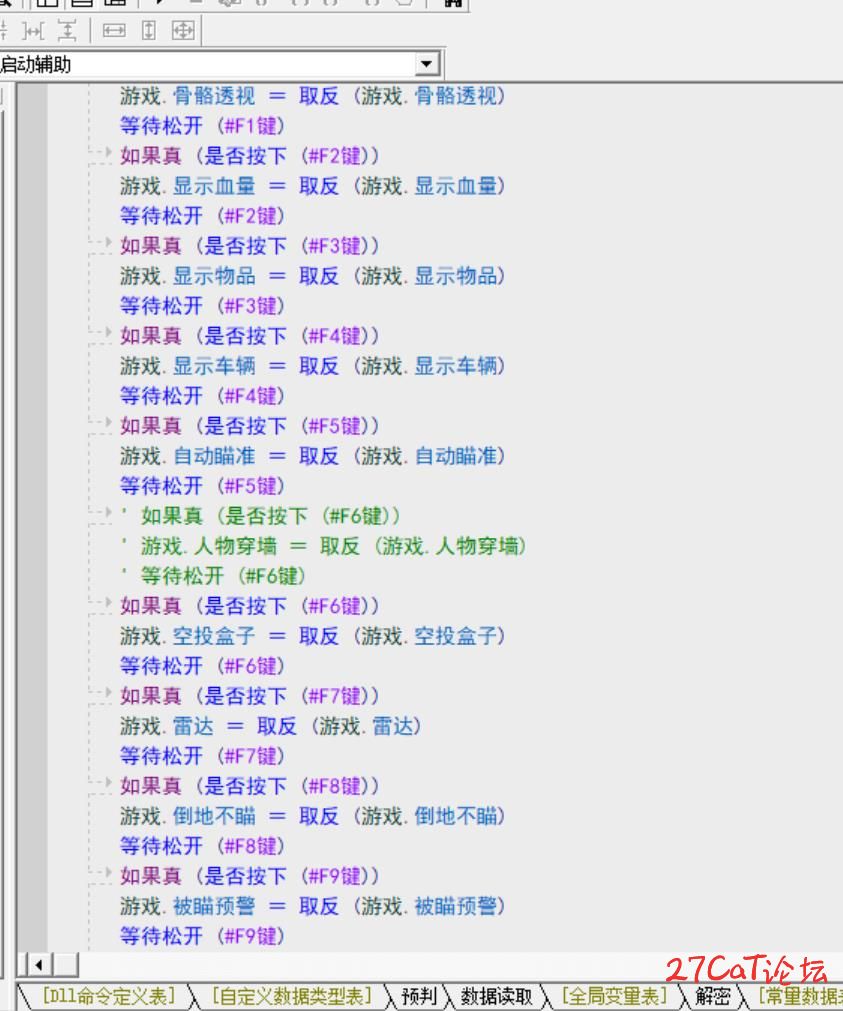Image resolution: width=843 pixels, height=1011 pixels.
Task: Select the active purple 如果真 (#F6键) line
Action: [x=250, y=606]
